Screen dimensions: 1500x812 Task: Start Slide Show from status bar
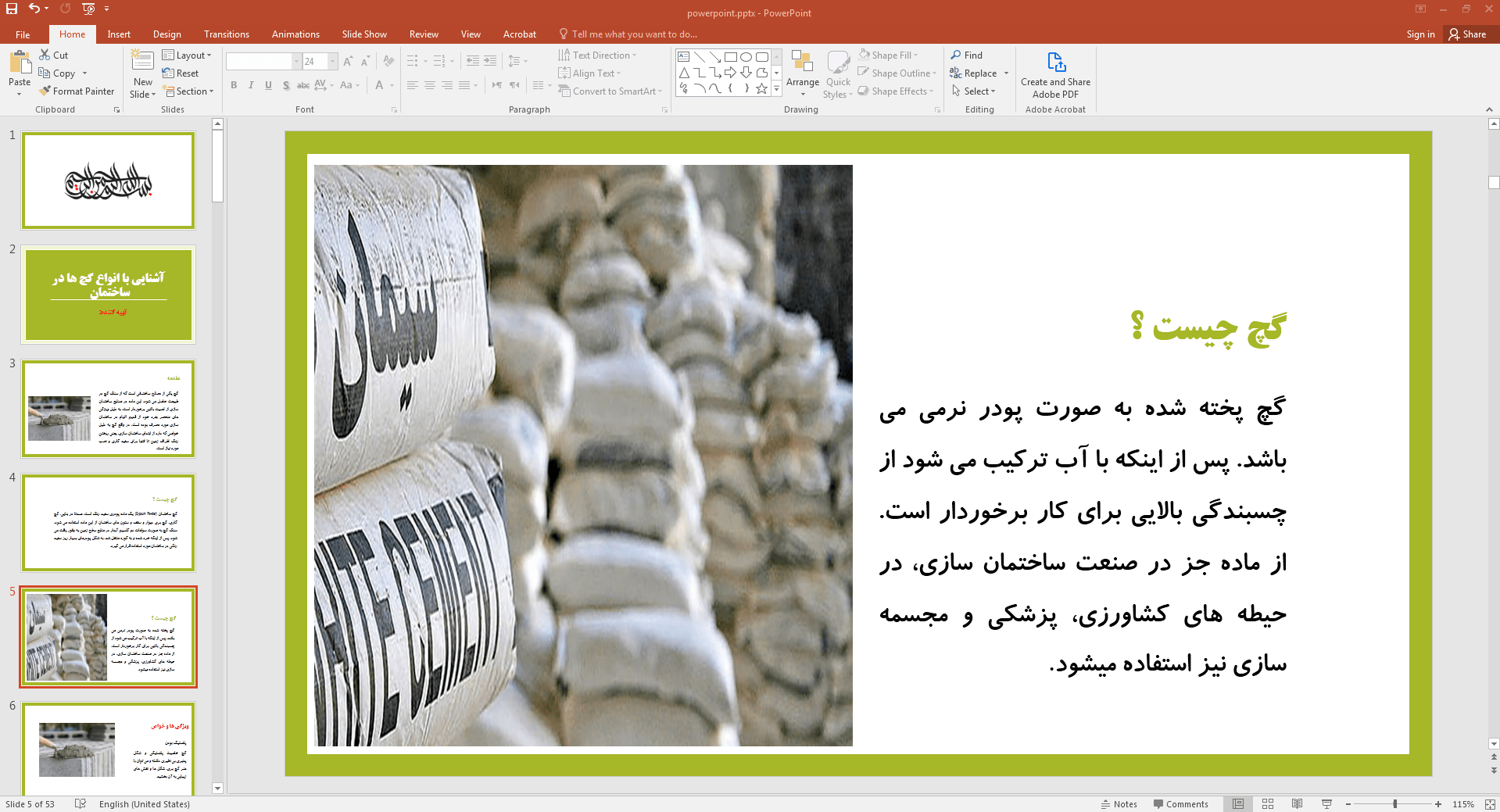click(x=1326, y=804)
